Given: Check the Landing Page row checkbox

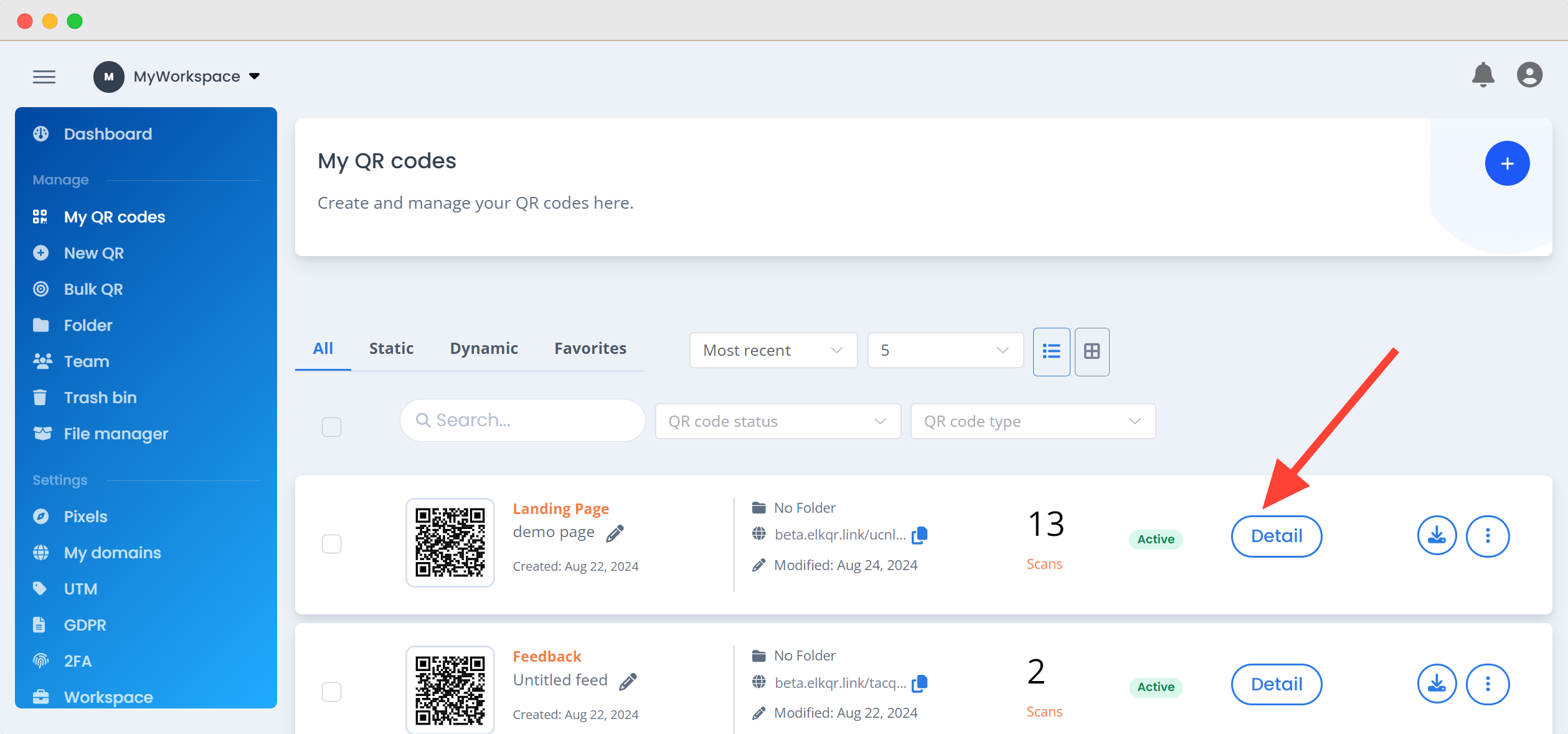Looking at the screenshot, I should coord(331,543).
